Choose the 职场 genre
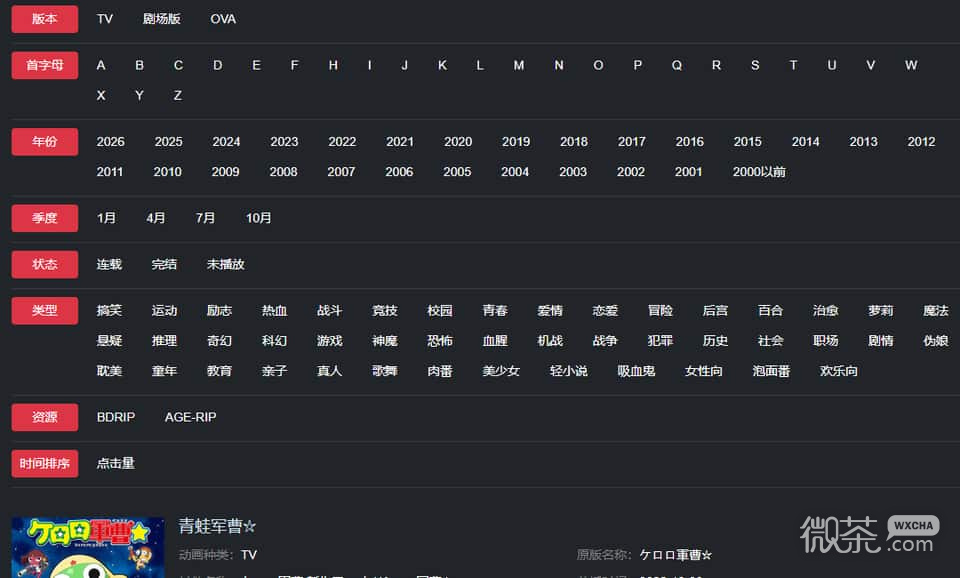The height and width of the screenshot is (578, 960). (x=825, y=340)
